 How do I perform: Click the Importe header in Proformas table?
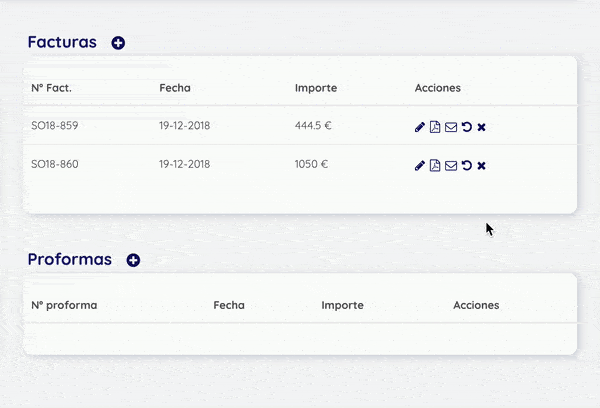342,305
